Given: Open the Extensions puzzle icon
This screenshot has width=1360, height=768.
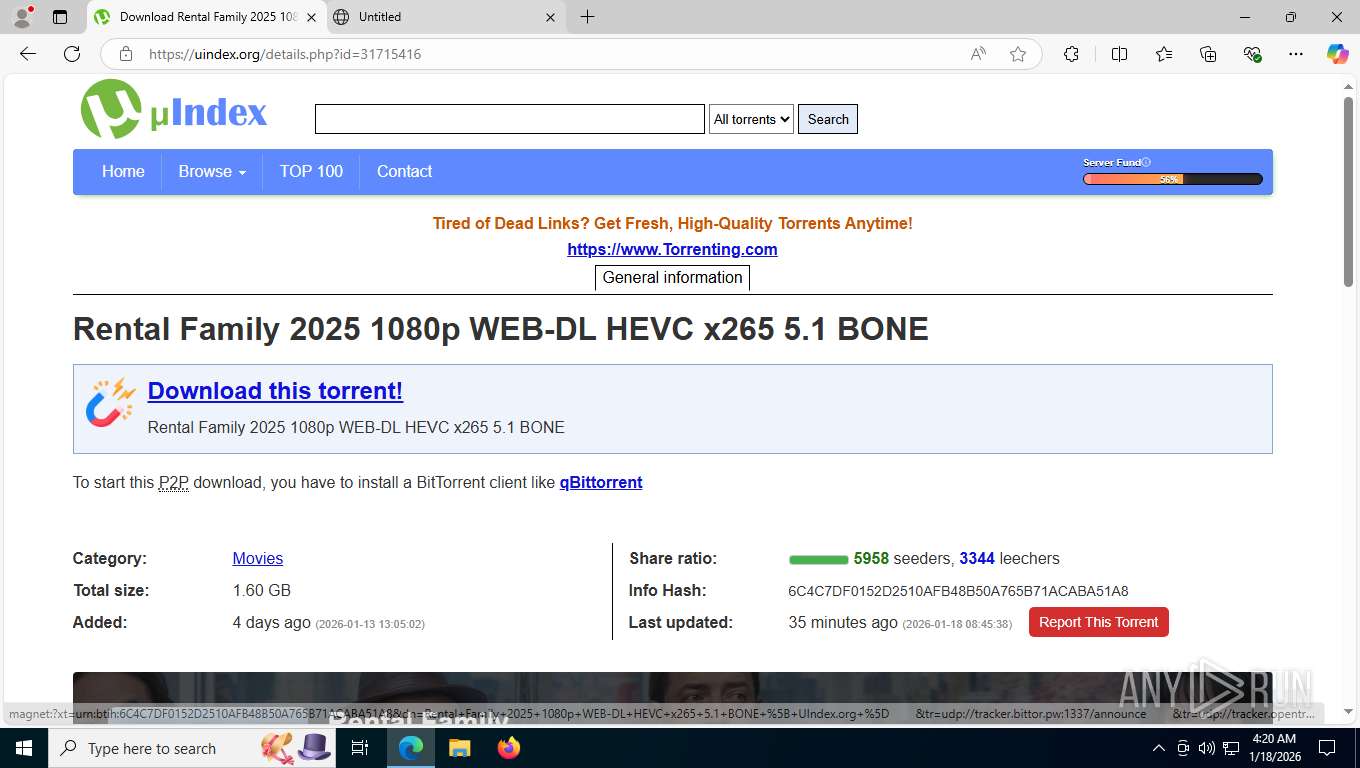Looking at the screenshot, I should [x=1071, y=54].
